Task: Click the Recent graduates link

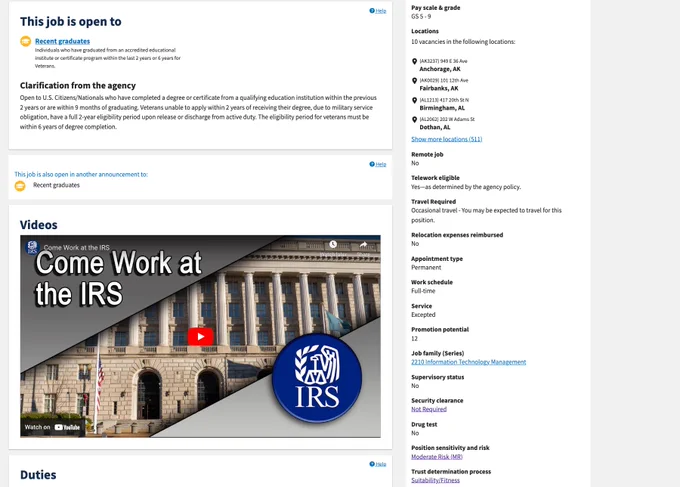Action: coord(62,41)
